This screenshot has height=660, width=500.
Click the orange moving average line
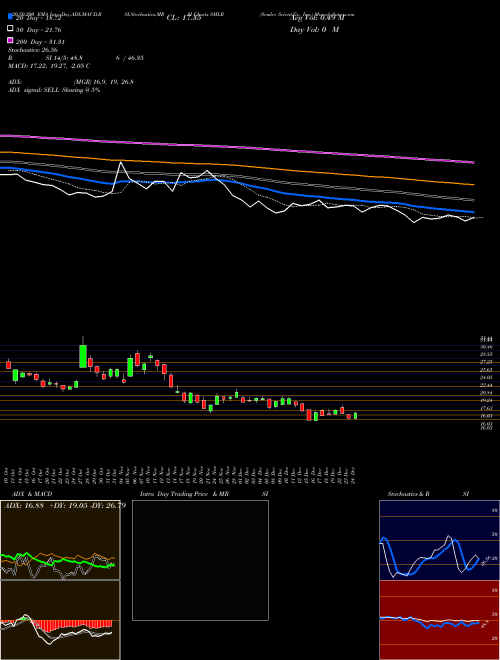click(x=236, y=165)
